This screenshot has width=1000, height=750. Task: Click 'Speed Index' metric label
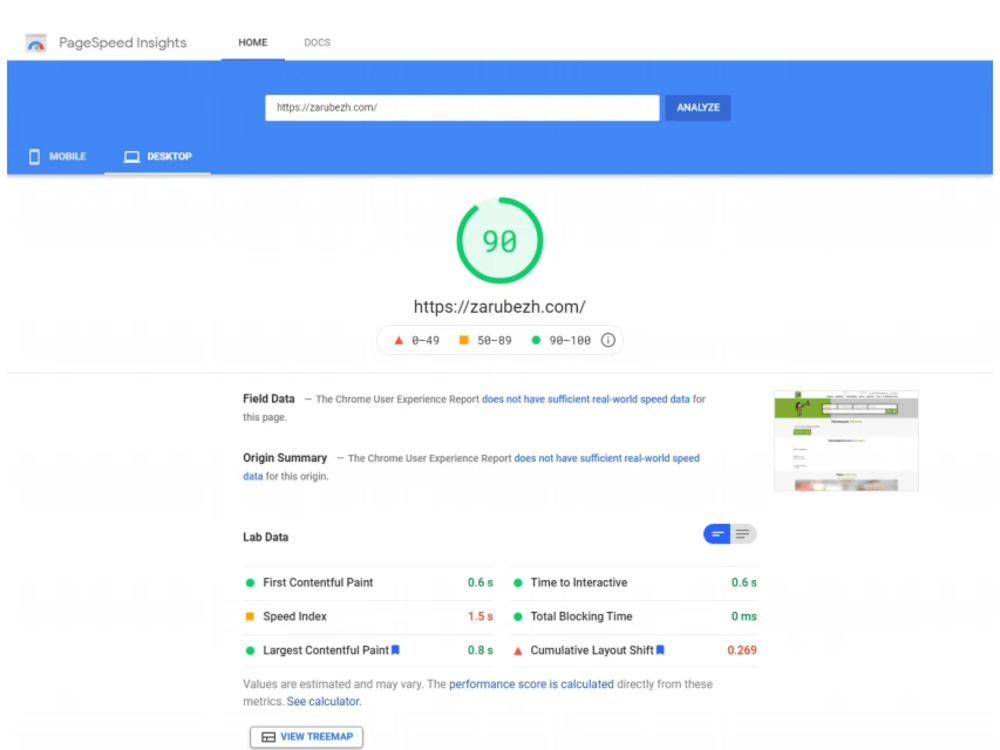point(295,617)
